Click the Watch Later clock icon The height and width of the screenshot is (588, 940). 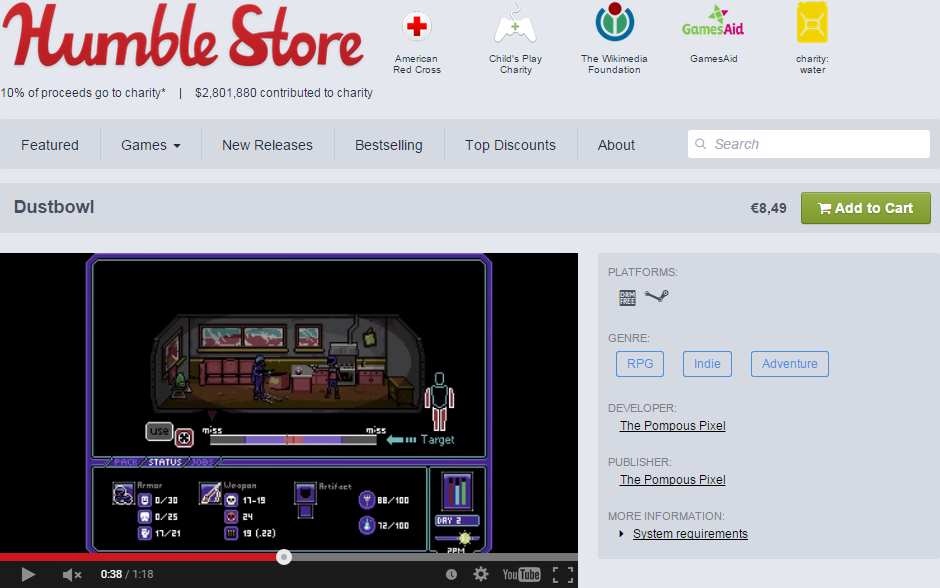pos(451,574)
